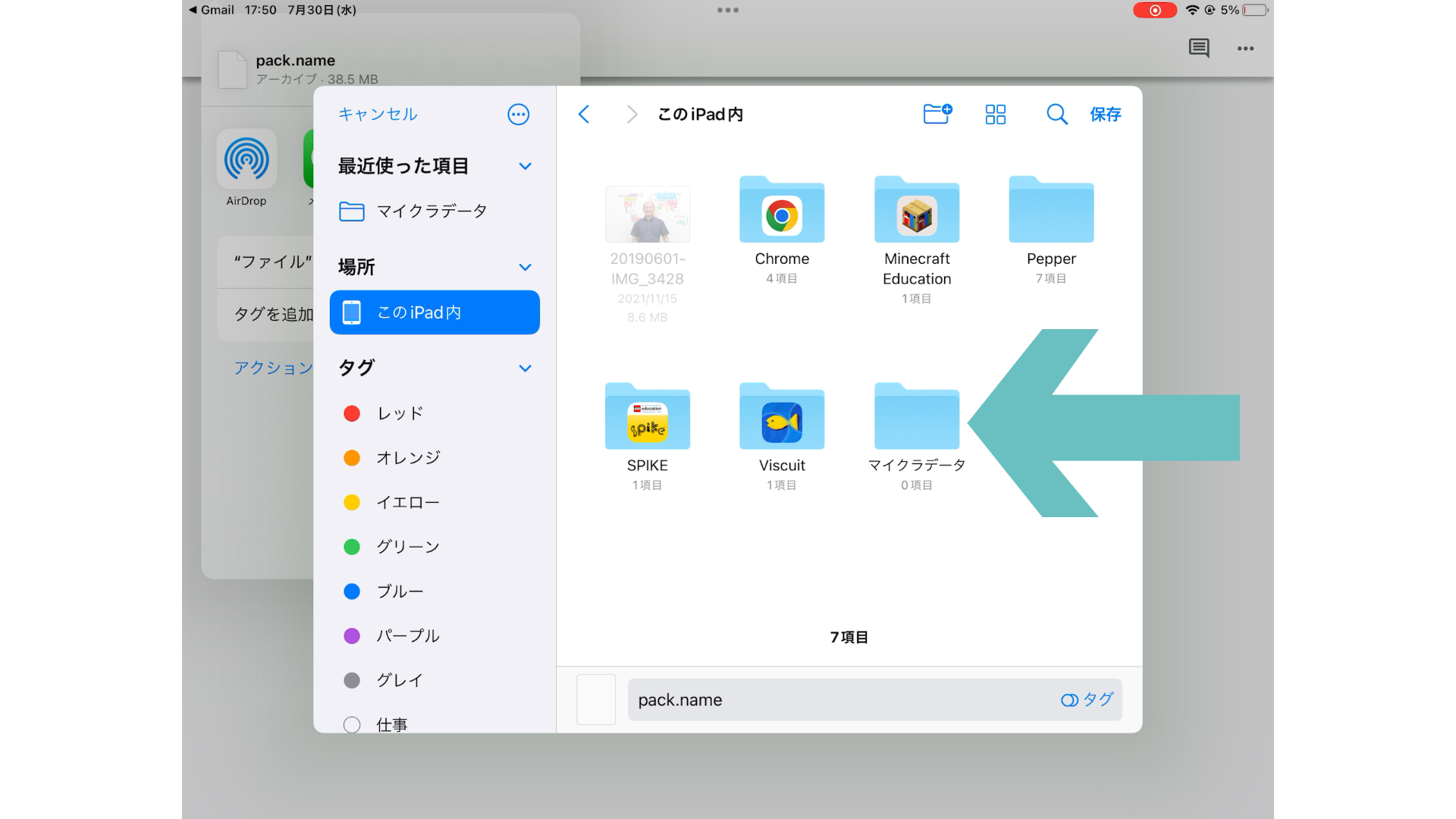Open the Viscuit folder
The width and height of the screenshot is (1456, 819).
[x=782, y=419]
